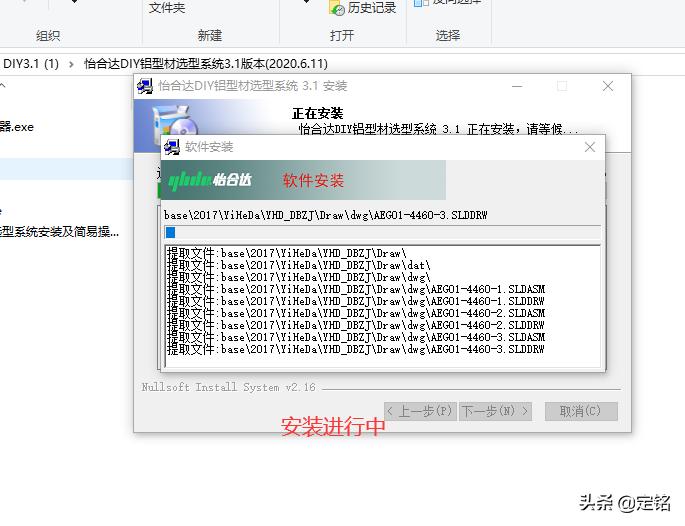Click the log line ending AEG01-4460-1.SLDASM
685x526 pixels.
tap(356, 289)
